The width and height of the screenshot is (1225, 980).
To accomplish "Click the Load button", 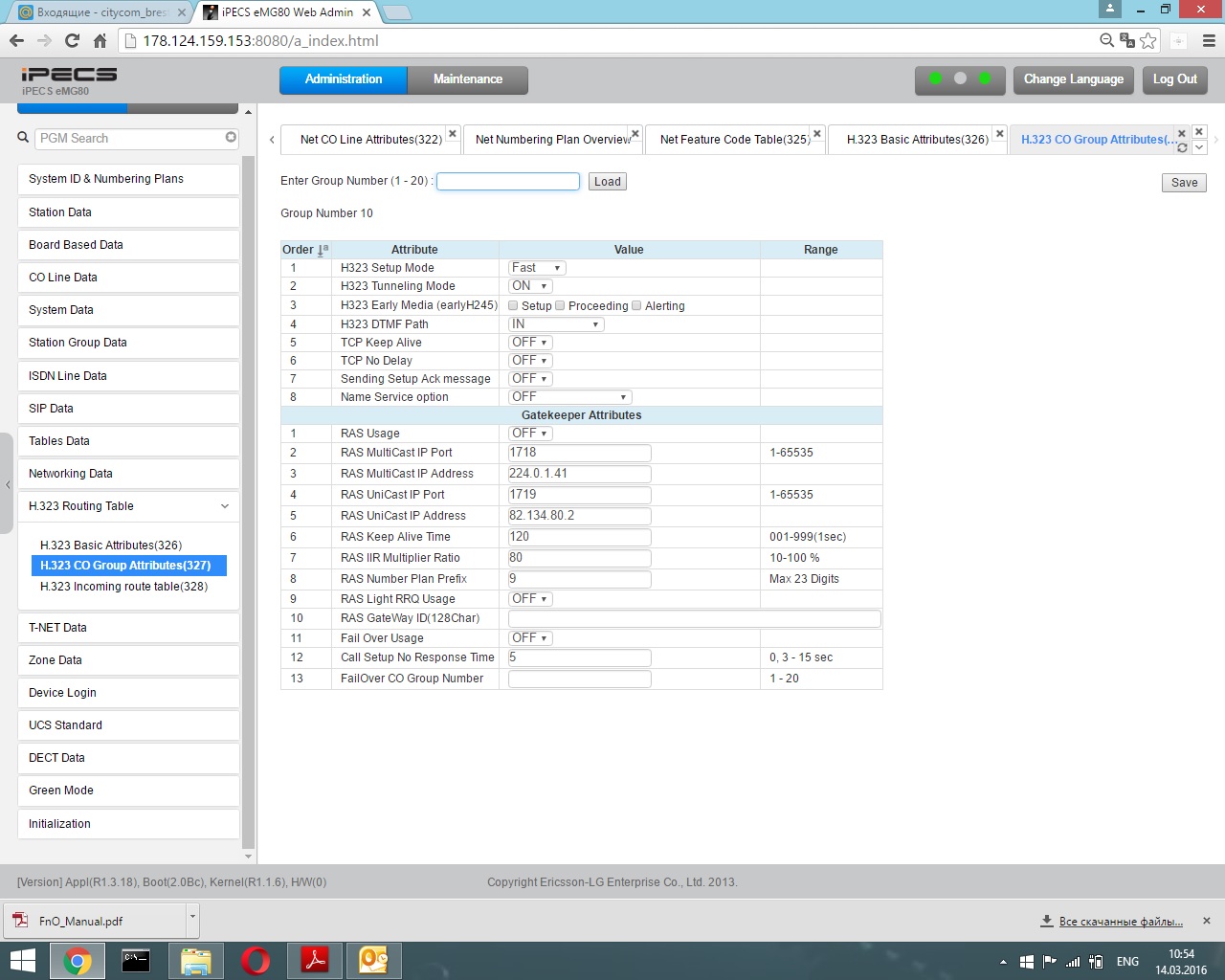I will [607, 182].
